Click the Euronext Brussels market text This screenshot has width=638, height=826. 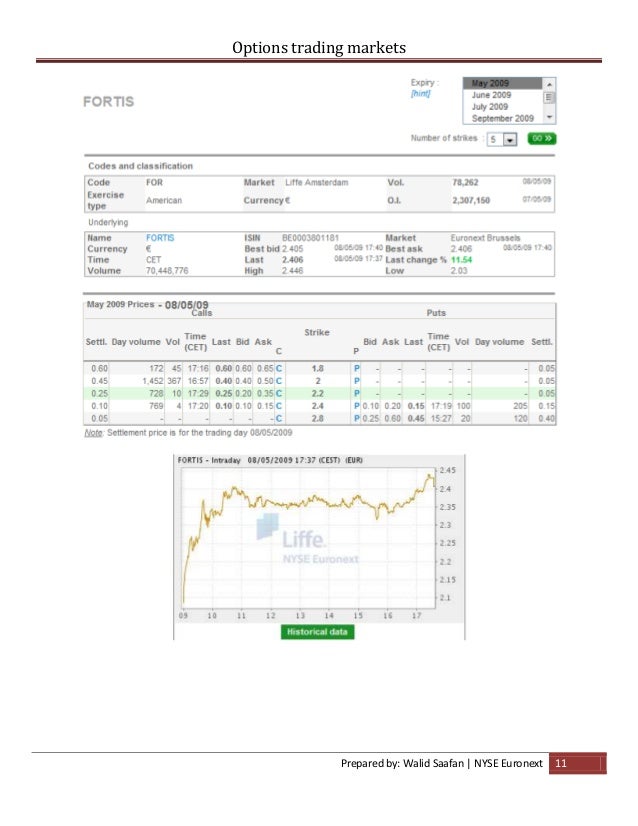tap(485, 238)
